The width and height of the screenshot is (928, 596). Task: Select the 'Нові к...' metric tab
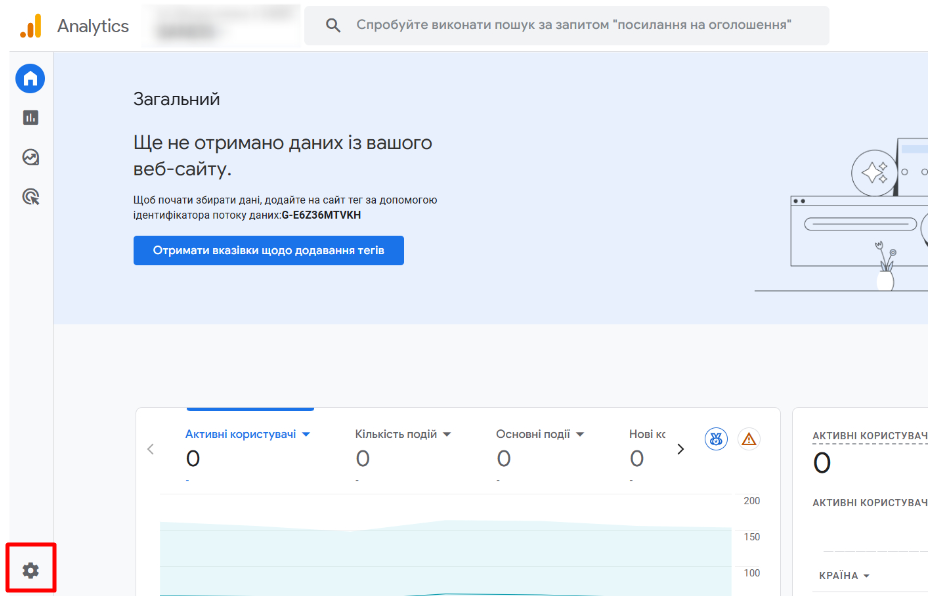point(646,434)
